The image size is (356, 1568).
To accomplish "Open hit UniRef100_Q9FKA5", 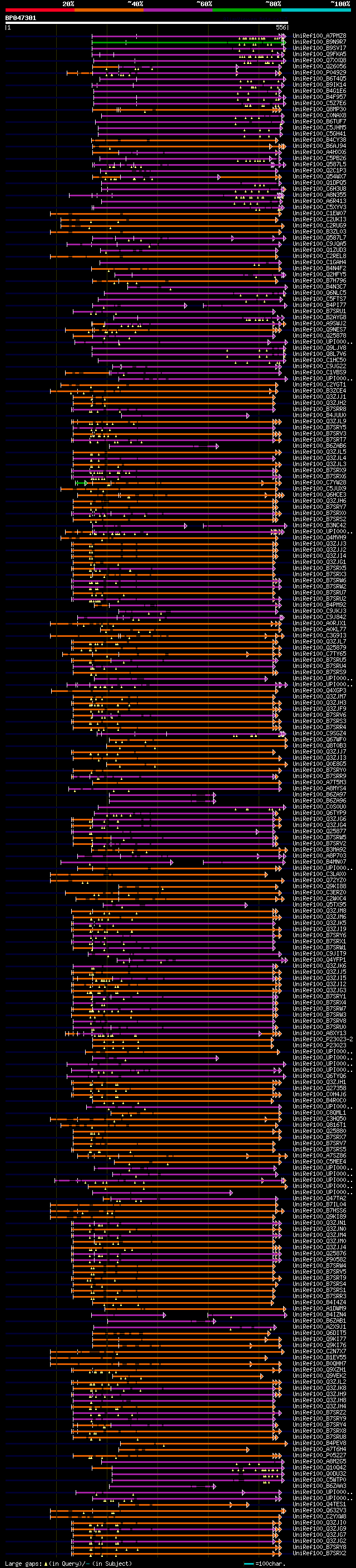I will [319, 54].
